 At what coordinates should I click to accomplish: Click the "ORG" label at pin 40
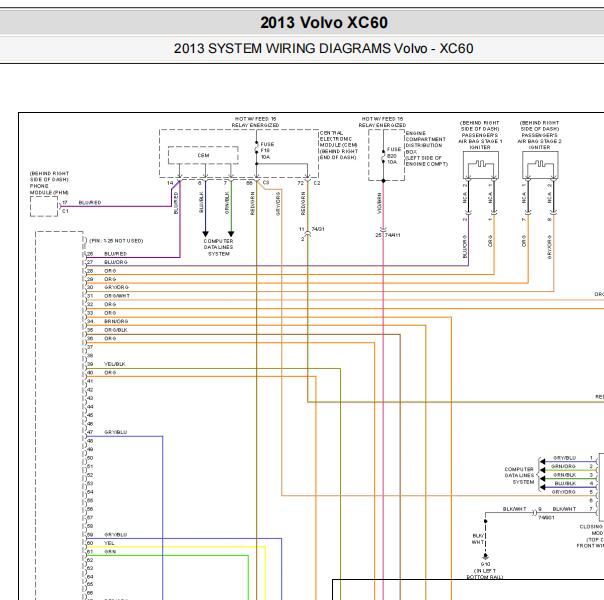[110, 373]
